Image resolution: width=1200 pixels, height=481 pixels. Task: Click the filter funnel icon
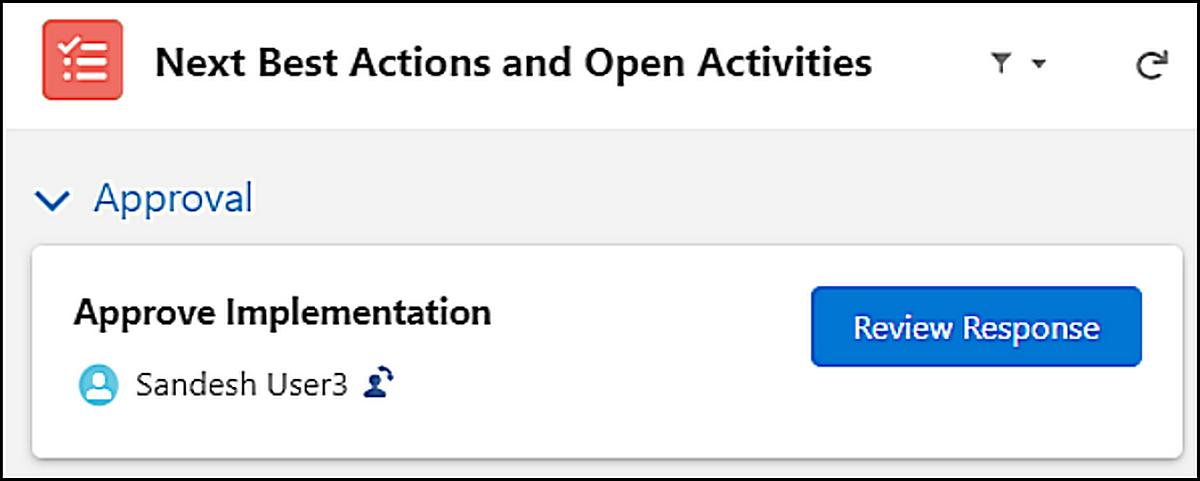click(1000, 64)
